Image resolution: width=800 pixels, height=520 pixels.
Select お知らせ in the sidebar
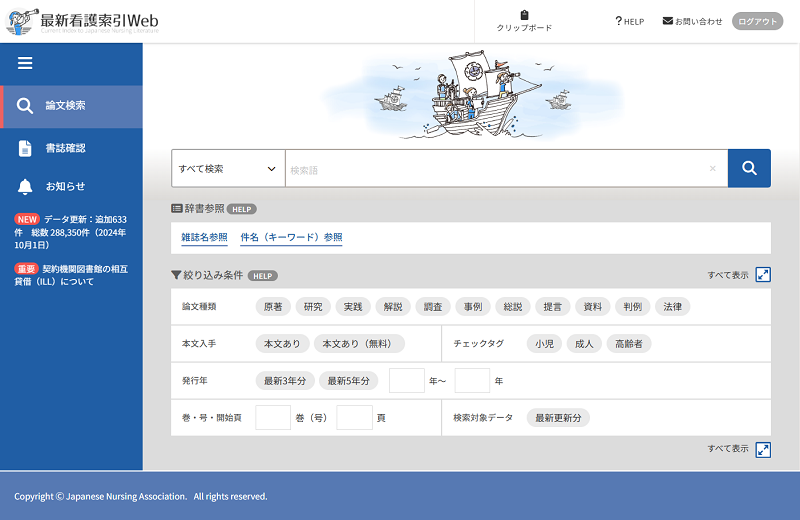click(65, 187)
